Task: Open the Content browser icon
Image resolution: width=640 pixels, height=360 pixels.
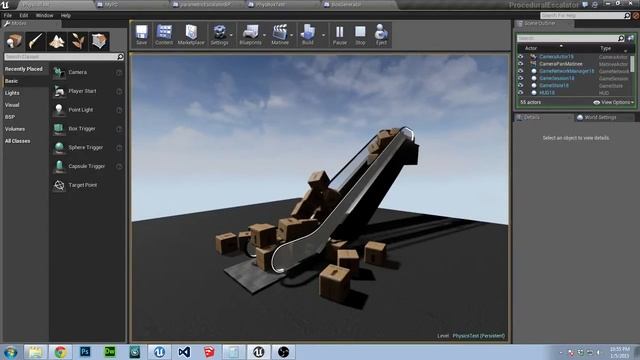Action: click(x=164, y=35)
